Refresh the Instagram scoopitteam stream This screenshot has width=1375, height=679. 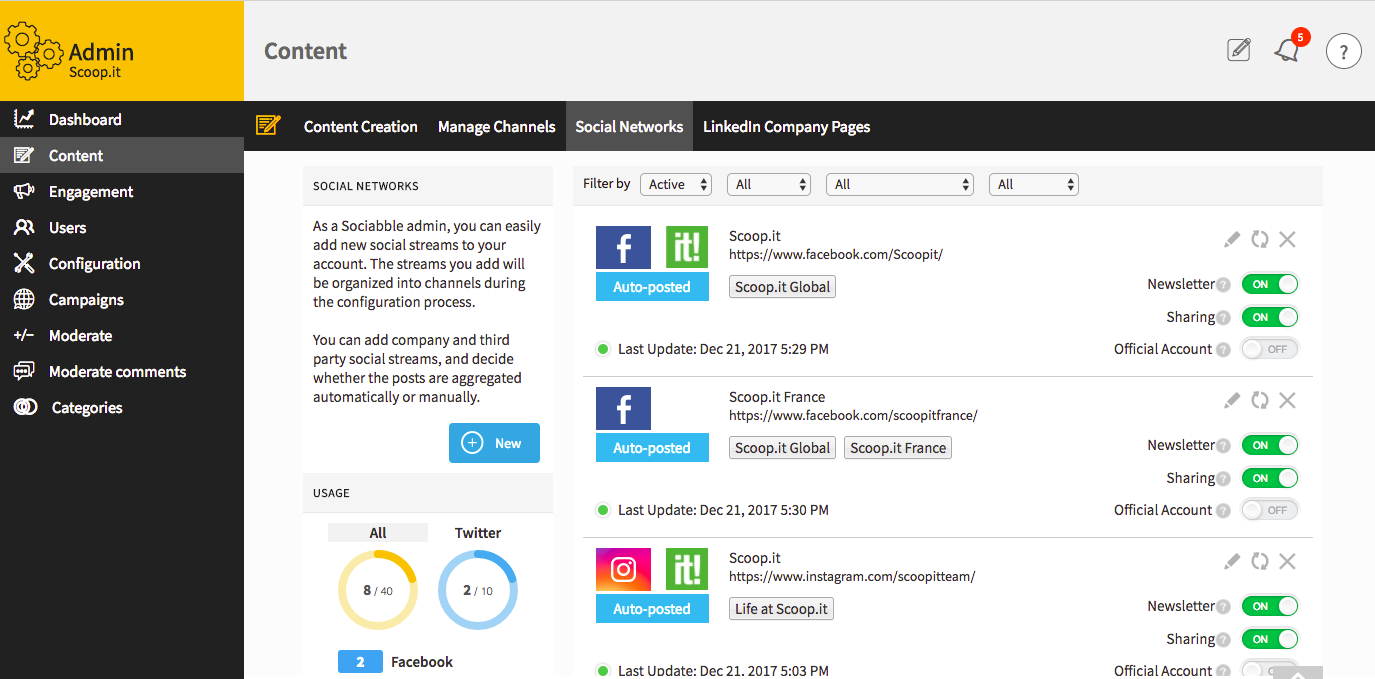coord(1260,561)
